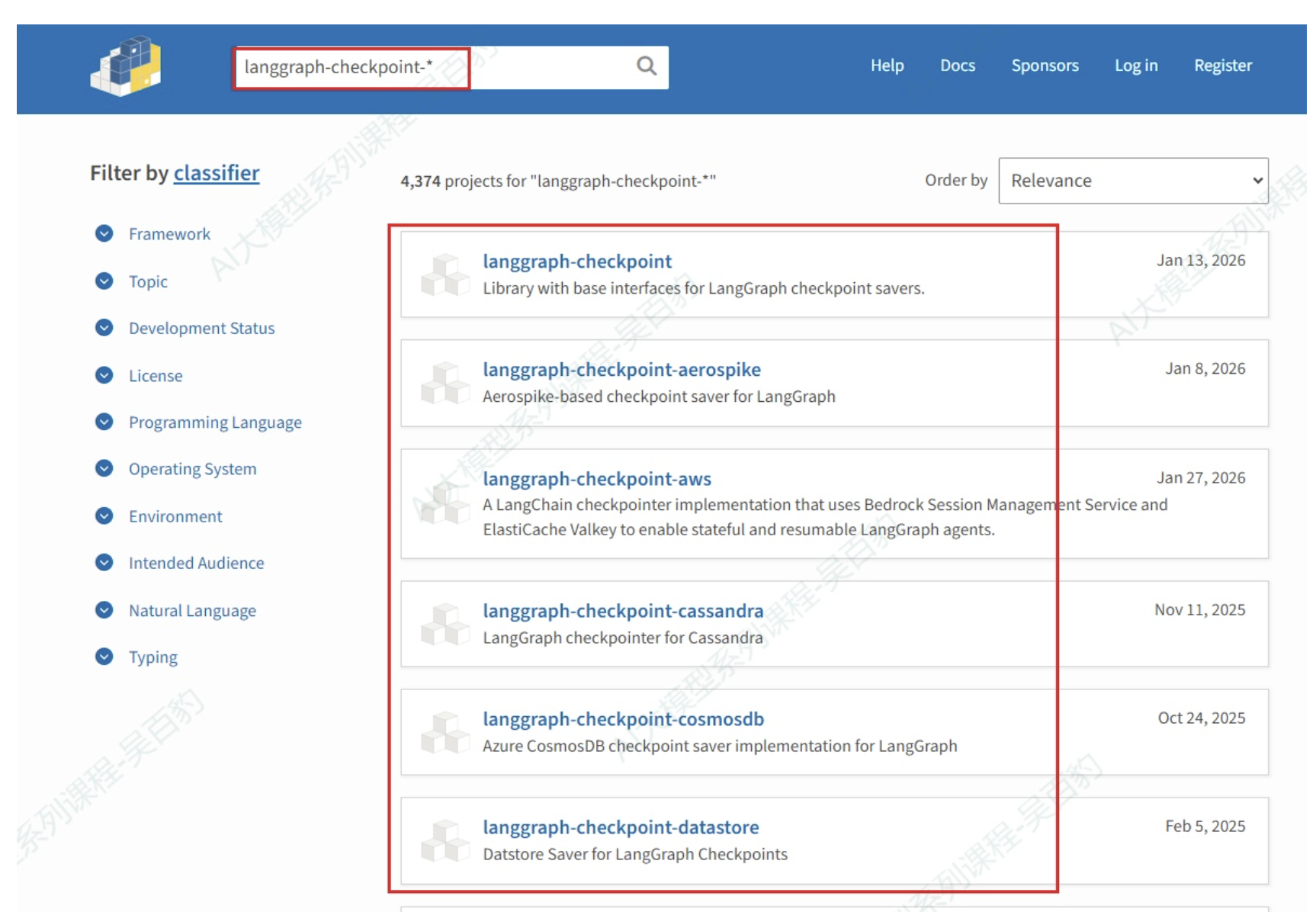
Task: Click the Natural Language filter label
Action: click(x=192, y=611)
